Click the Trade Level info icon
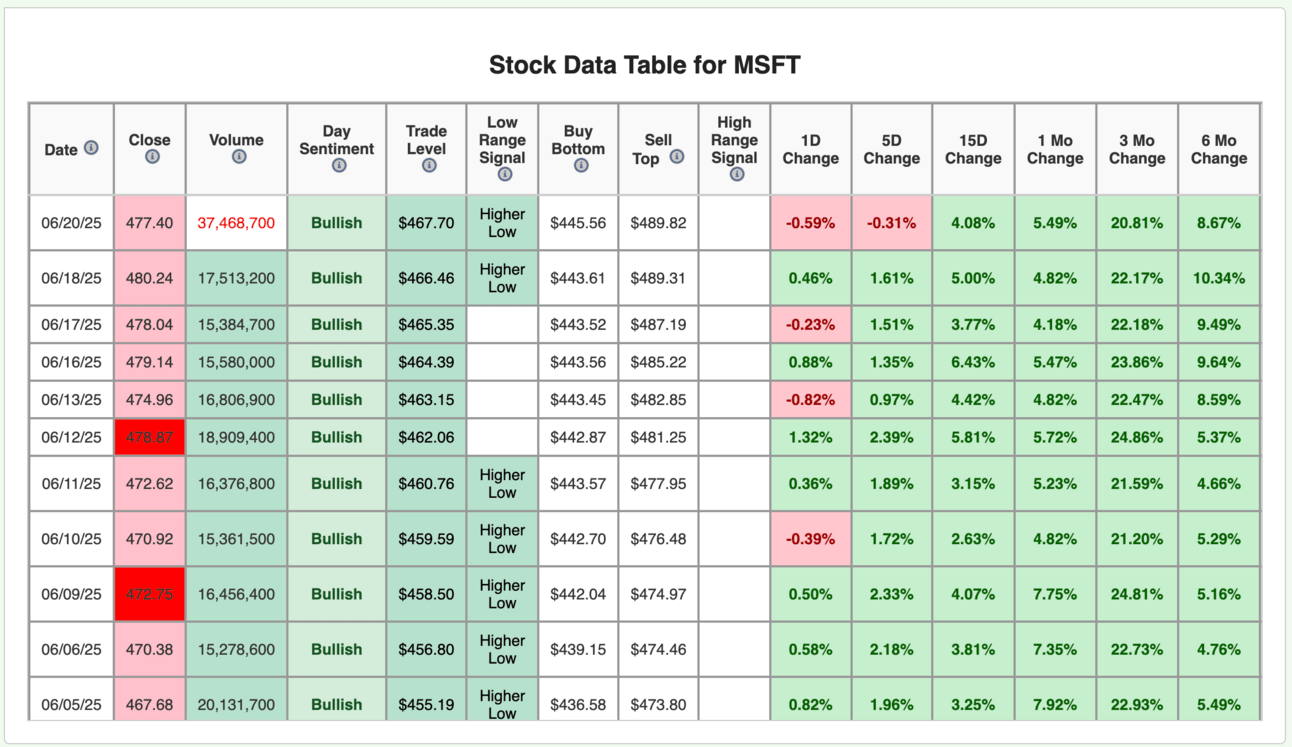 [x=429, y=166]
